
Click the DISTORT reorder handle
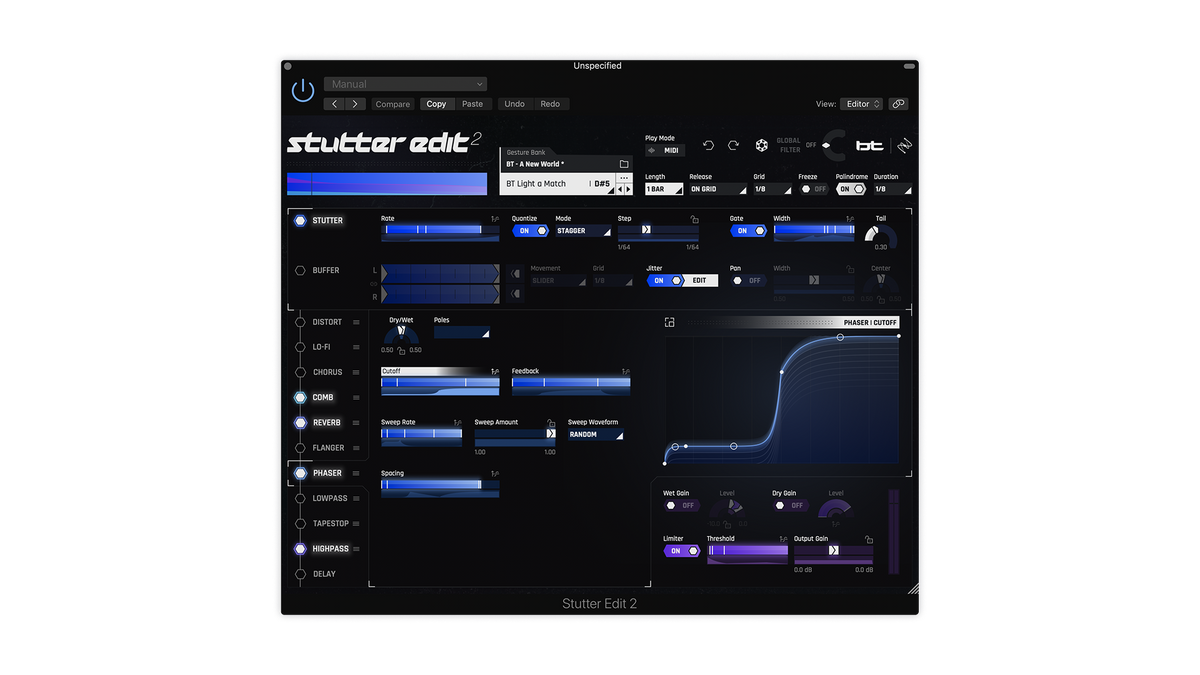[356, 322]
